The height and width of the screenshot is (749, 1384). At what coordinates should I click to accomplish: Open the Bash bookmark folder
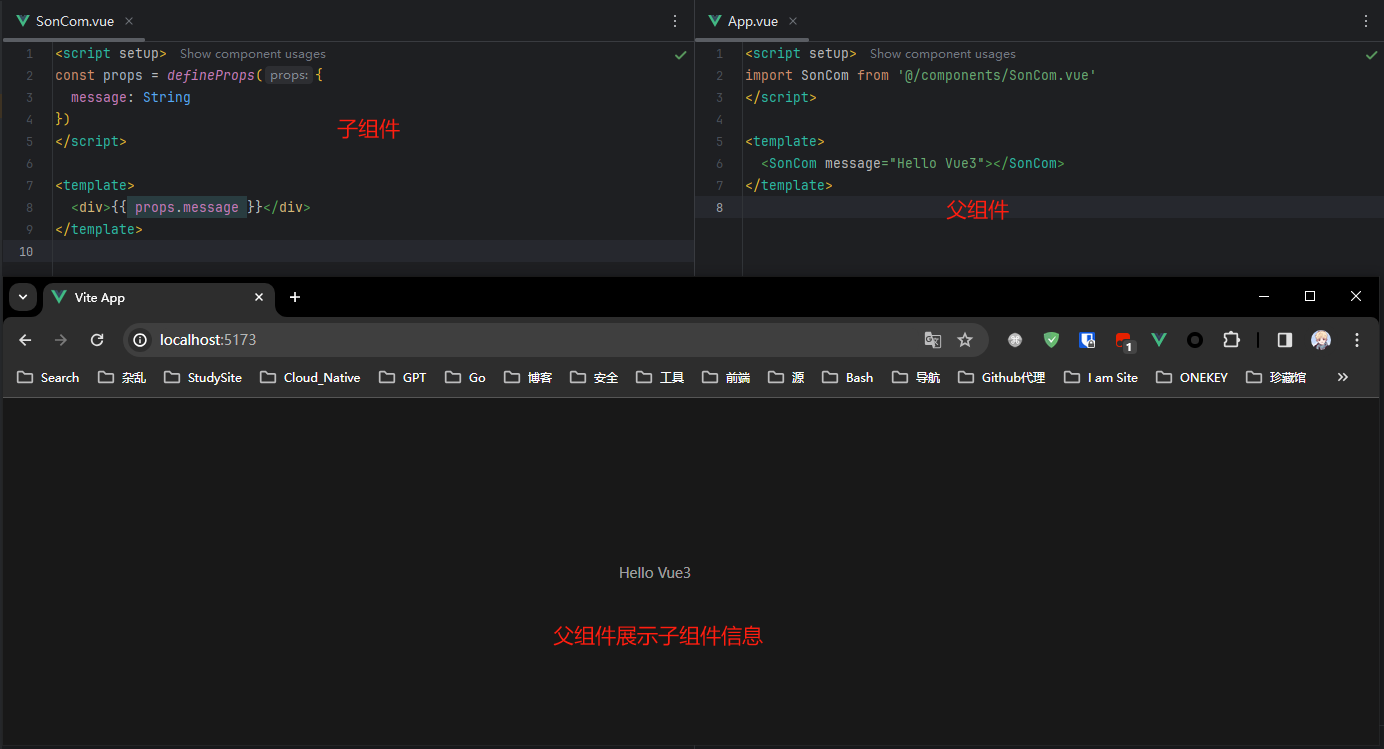[847, 377]
